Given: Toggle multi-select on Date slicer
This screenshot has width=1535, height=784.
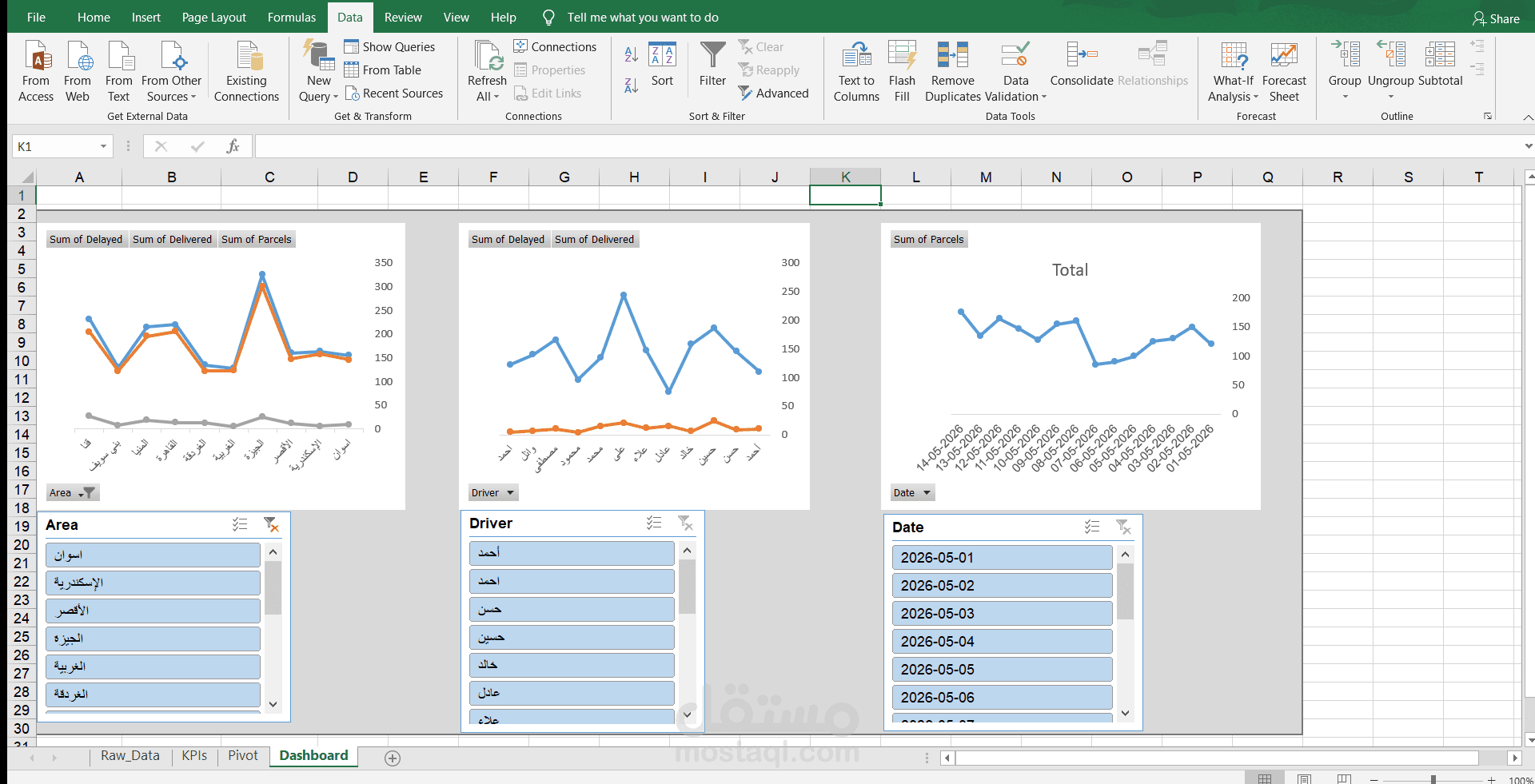Looking at the screenshot, I should [1092, 527].
